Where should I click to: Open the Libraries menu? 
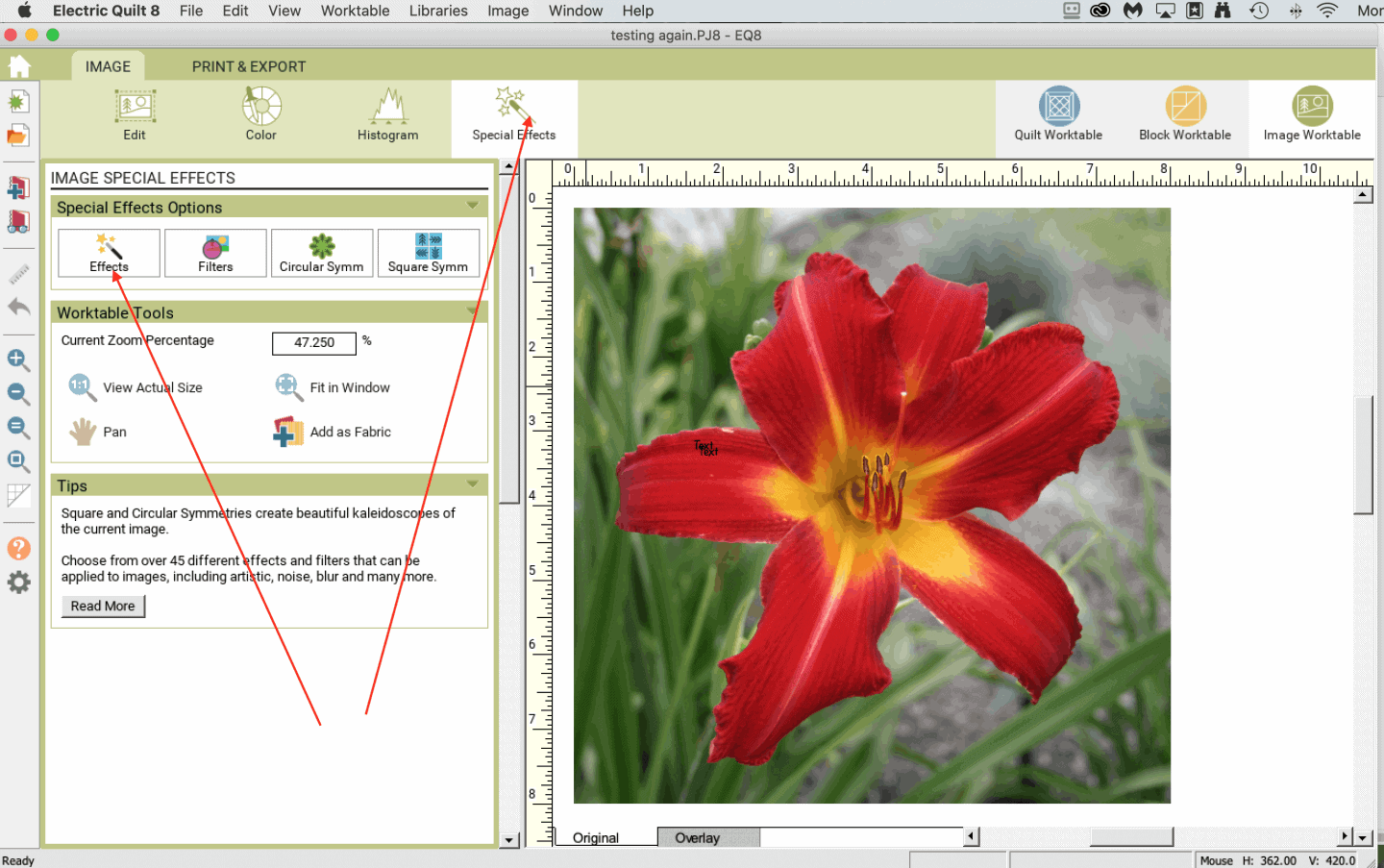pos(438,11)
